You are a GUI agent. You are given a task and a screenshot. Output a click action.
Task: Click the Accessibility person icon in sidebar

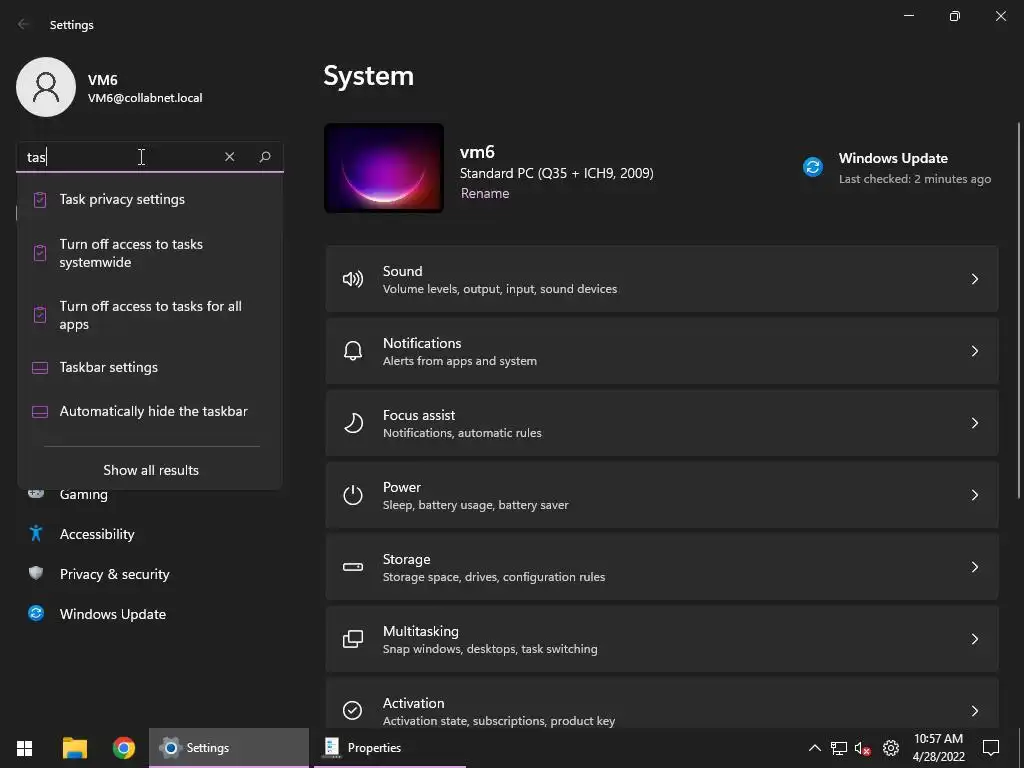click(x=36, y=534)
